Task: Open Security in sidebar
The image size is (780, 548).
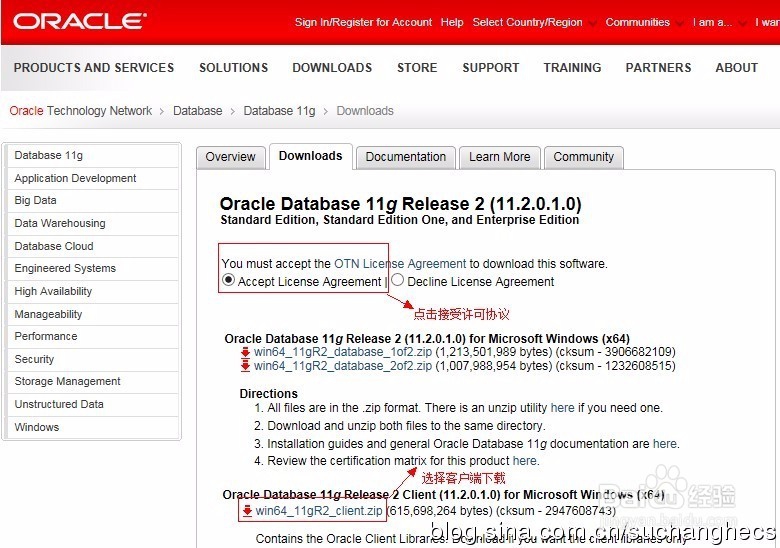Action: (x=93, y=359)
